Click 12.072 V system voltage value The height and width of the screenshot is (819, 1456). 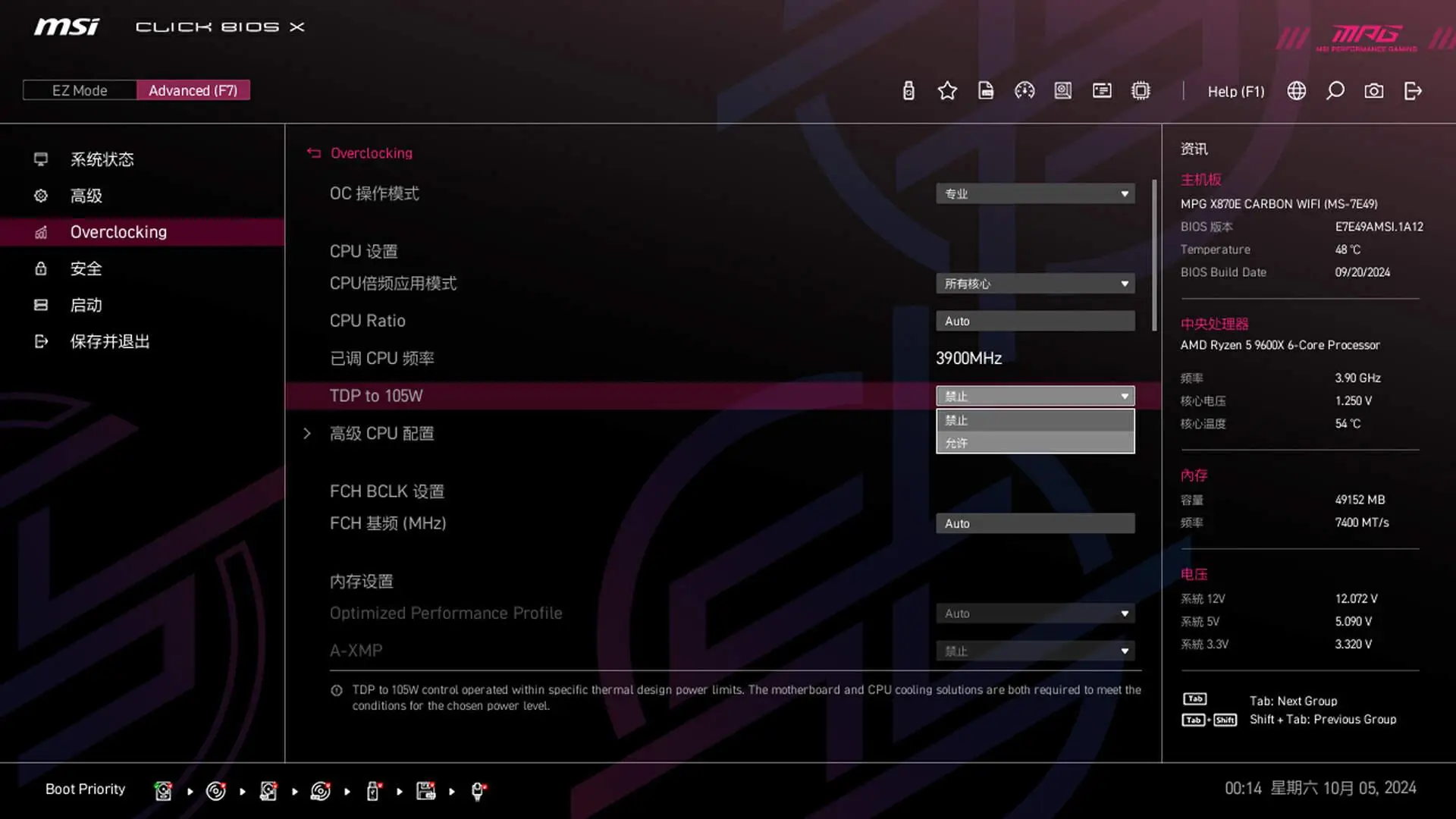click(x=1356, y=598)
